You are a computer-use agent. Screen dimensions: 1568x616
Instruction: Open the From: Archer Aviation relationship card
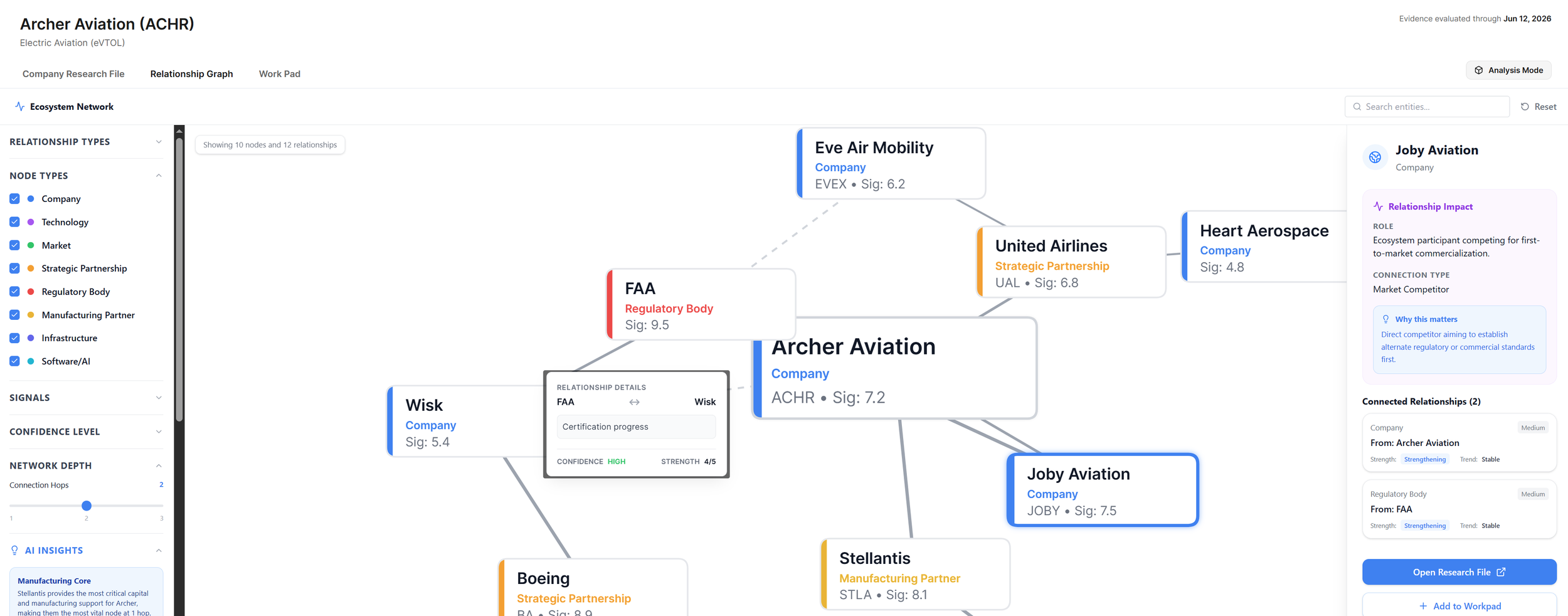tap(1459, 443)
